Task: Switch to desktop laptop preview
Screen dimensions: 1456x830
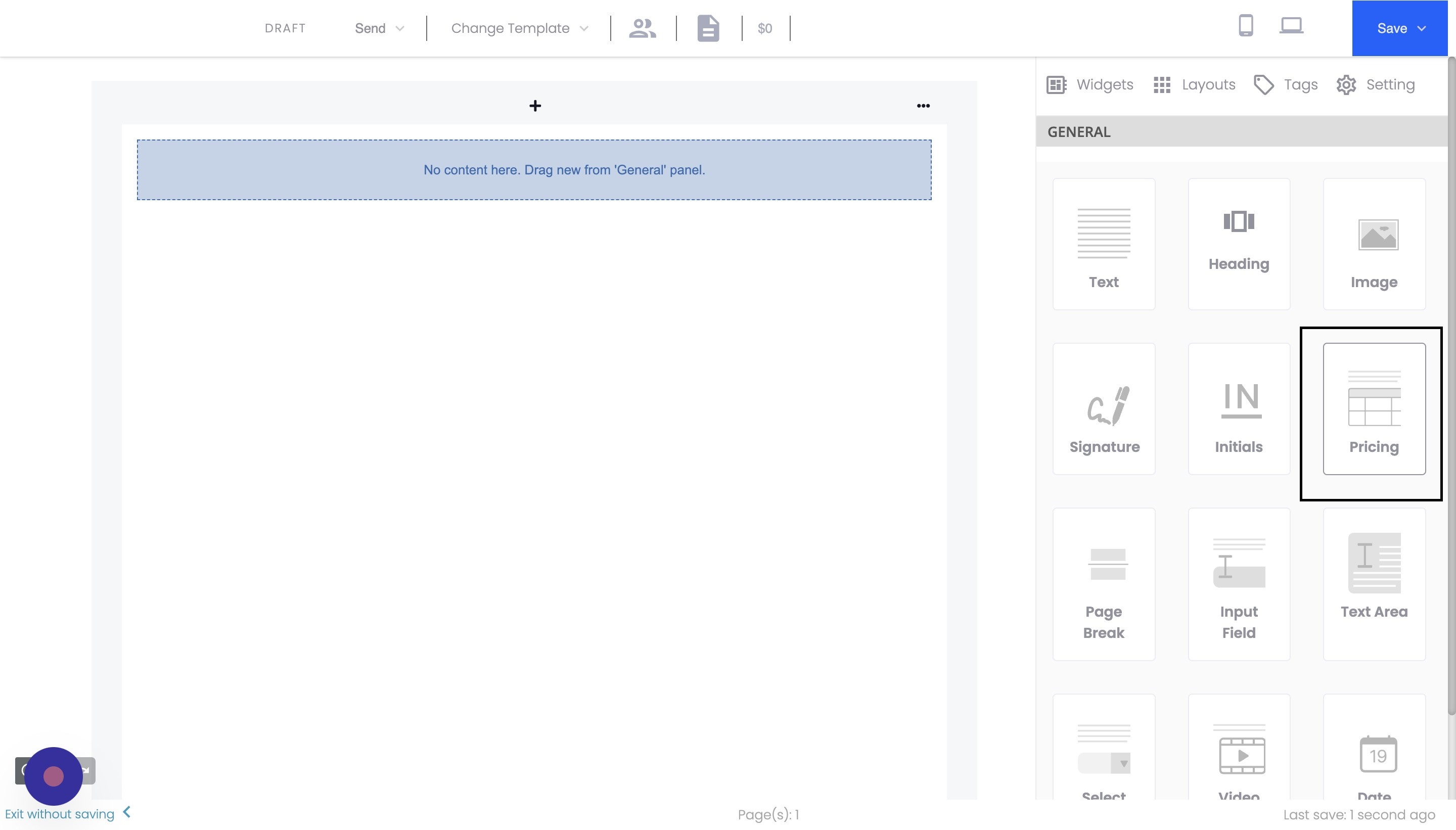Action: pos(1291,26)
